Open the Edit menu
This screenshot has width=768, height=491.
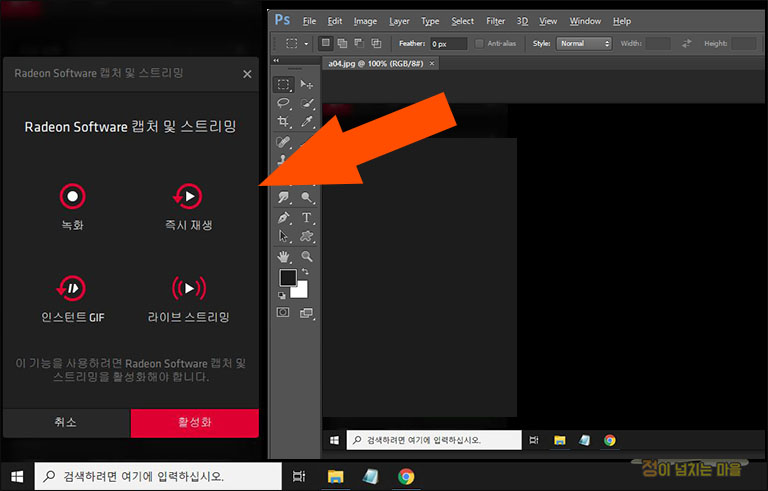click(335, 21)
